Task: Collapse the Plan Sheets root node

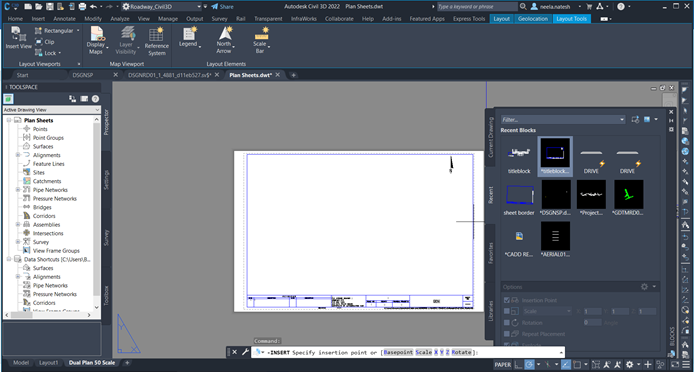Action: pos(9,120)
